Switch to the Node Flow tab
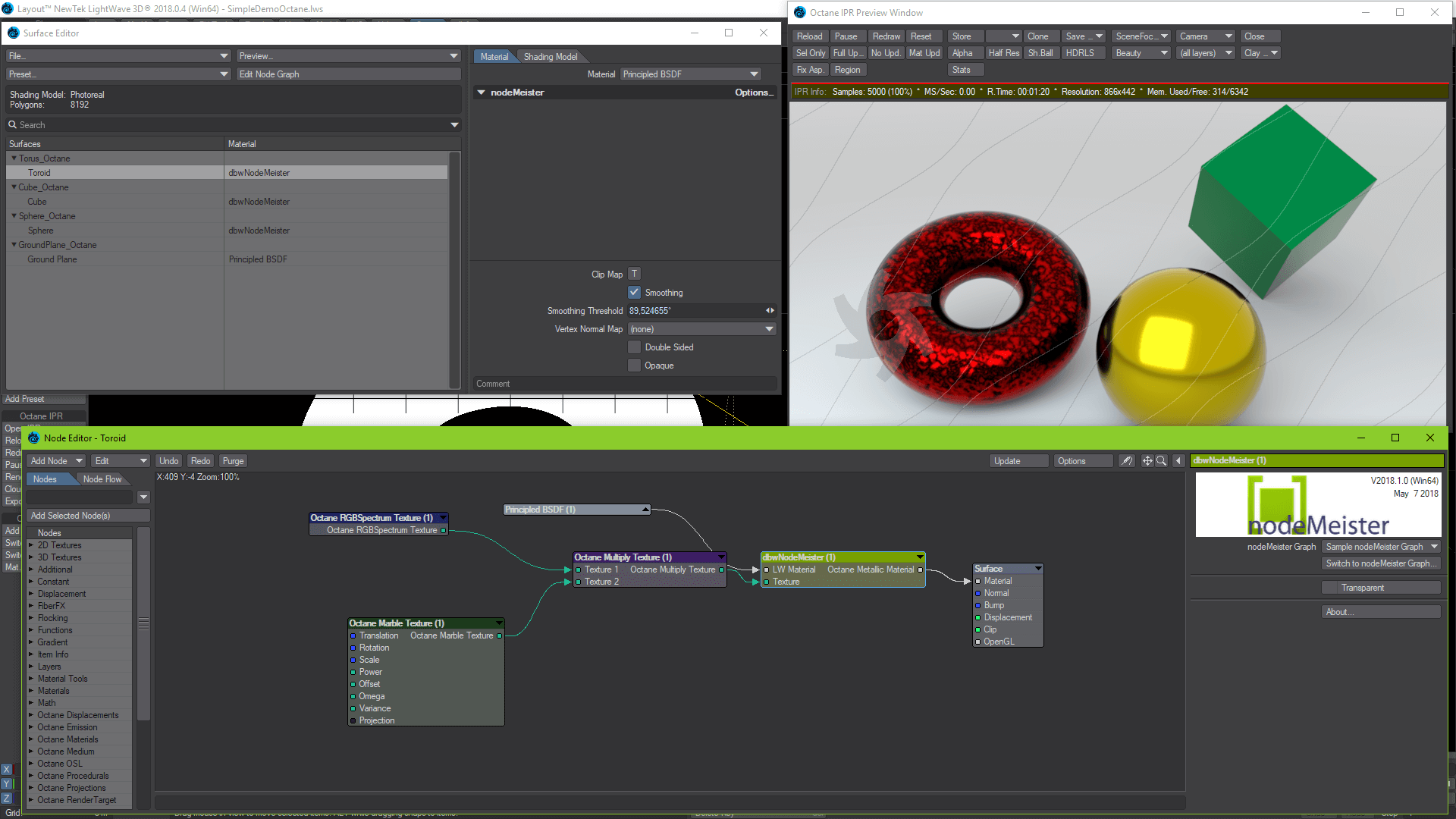 coord(102,479)
